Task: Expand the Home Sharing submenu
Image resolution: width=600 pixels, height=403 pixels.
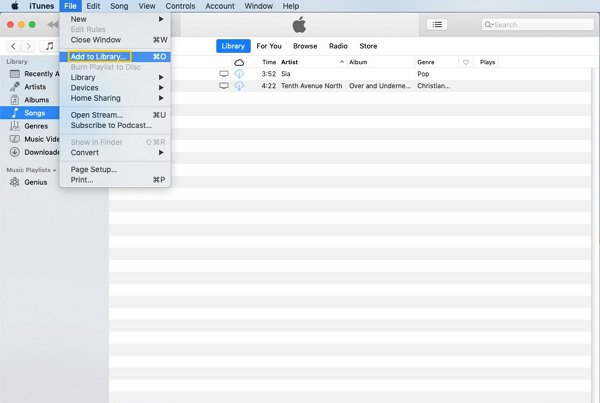Action: 115,98
